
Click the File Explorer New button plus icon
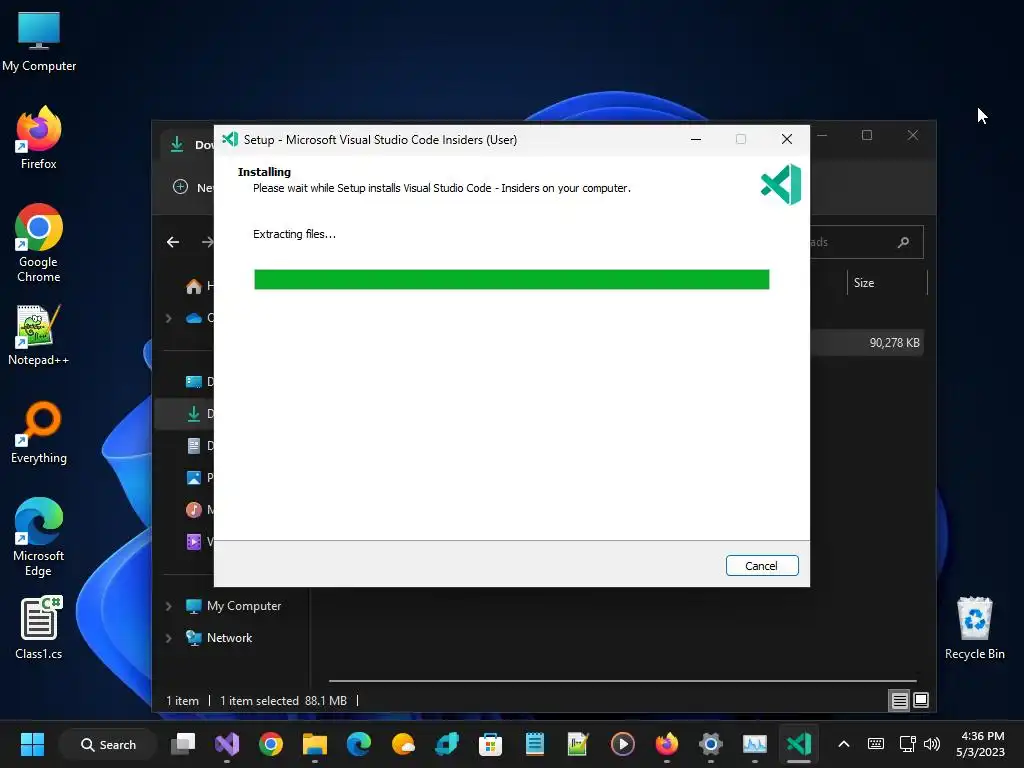180,187
